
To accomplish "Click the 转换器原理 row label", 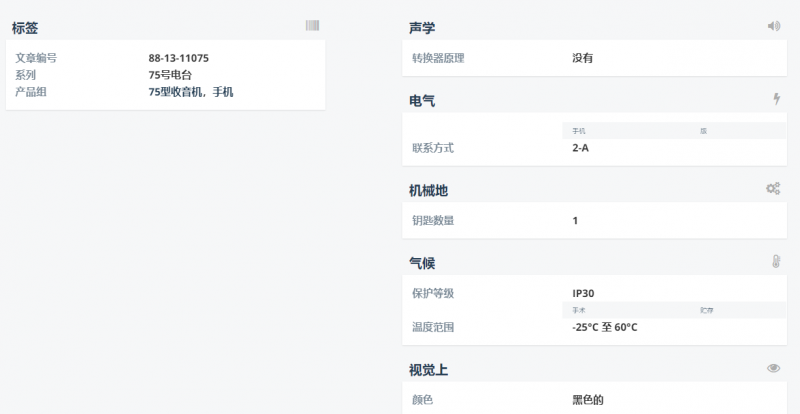I will [438, 58].
